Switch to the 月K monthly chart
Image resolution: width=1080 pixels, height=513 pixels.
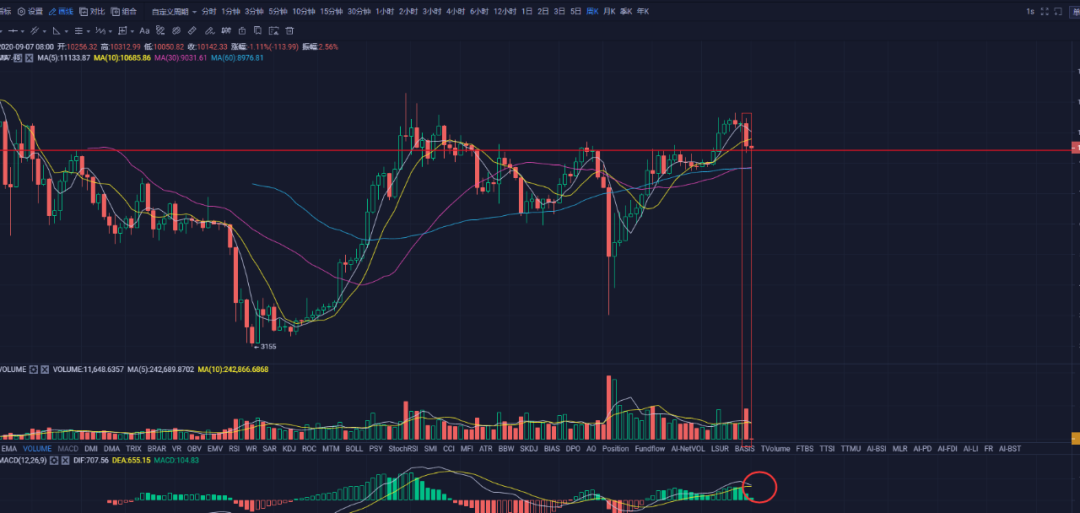pos(609,11)
